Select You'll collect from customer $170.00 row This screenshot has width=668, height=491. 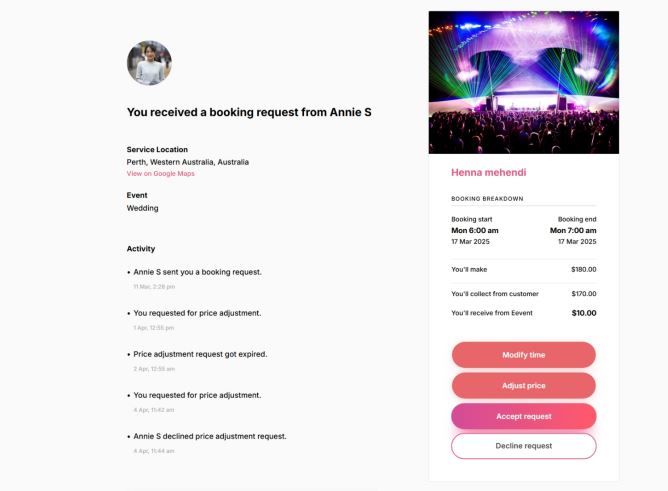pyautogui.click(x=524, y=294)
